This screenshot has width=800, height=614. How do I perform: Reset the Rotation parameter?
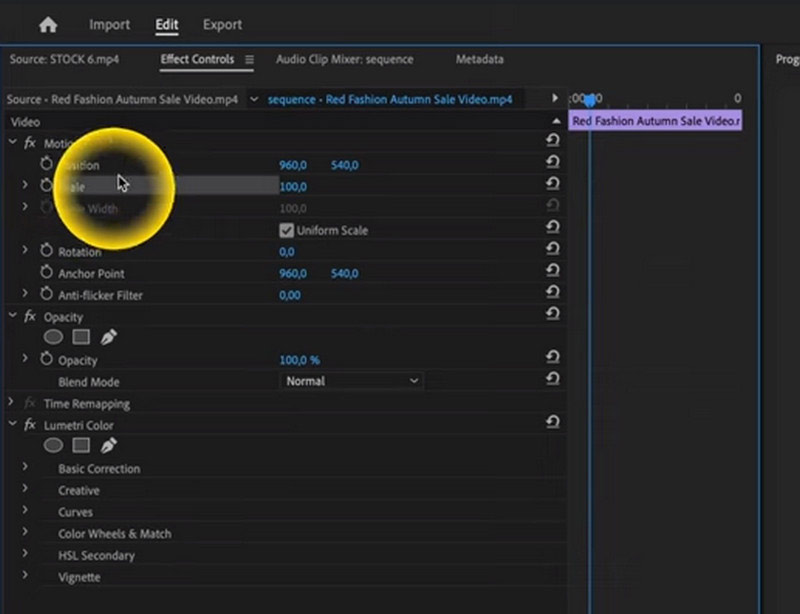pyautogui.click(x=552, y=249)
